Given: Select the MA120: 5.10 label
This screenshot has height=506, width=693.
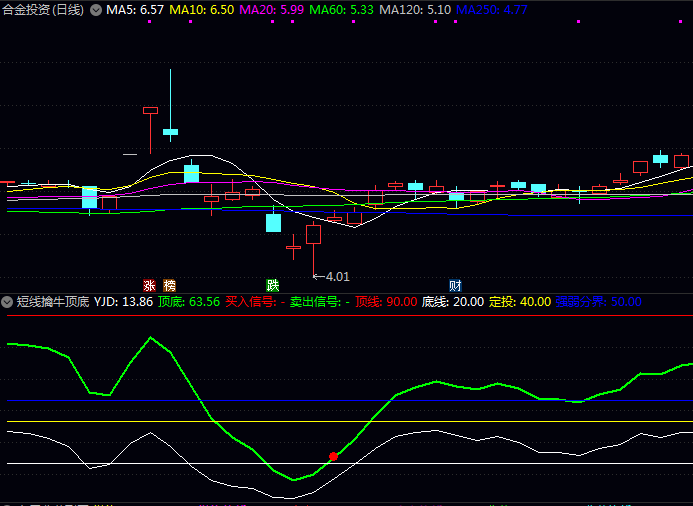Looking at the screenshot, I should click(415, 10).
